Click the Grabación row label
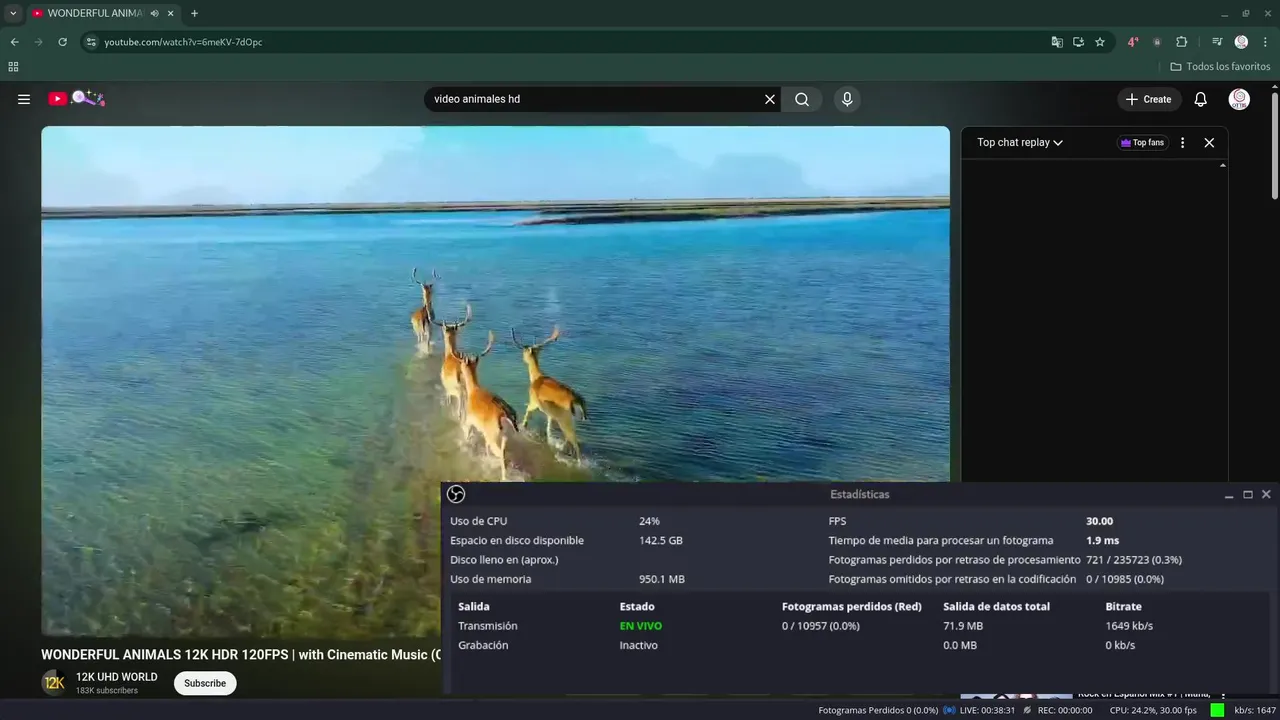The height and width of the screenshot is (720, 1280). tap(483, 645)
